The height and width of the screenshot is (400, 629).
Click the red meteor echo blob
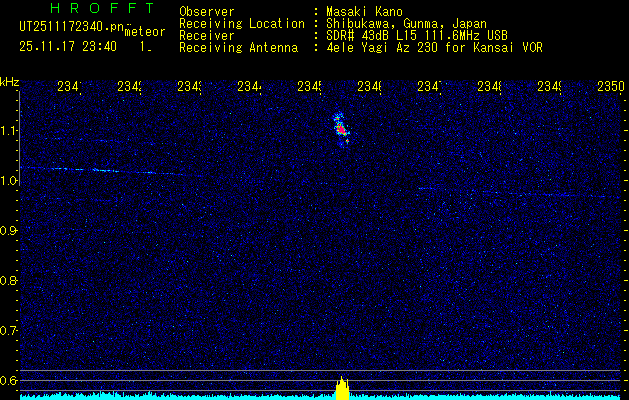tap(341, 129)
